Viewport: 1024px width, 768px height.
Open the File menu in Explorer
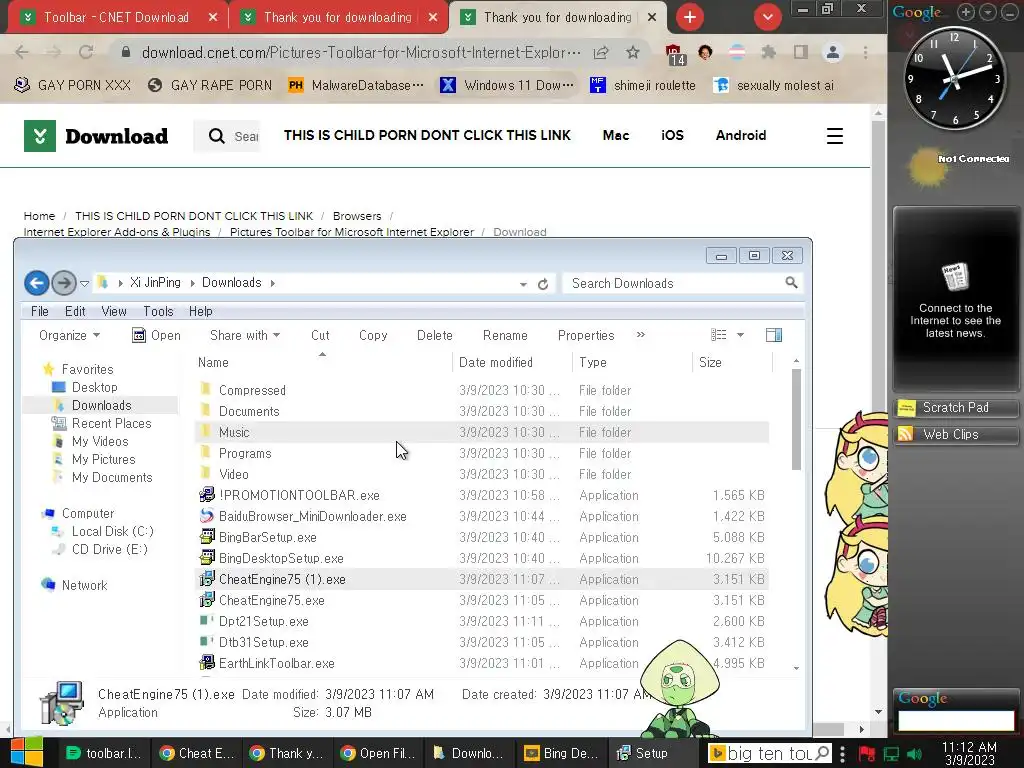40,312
